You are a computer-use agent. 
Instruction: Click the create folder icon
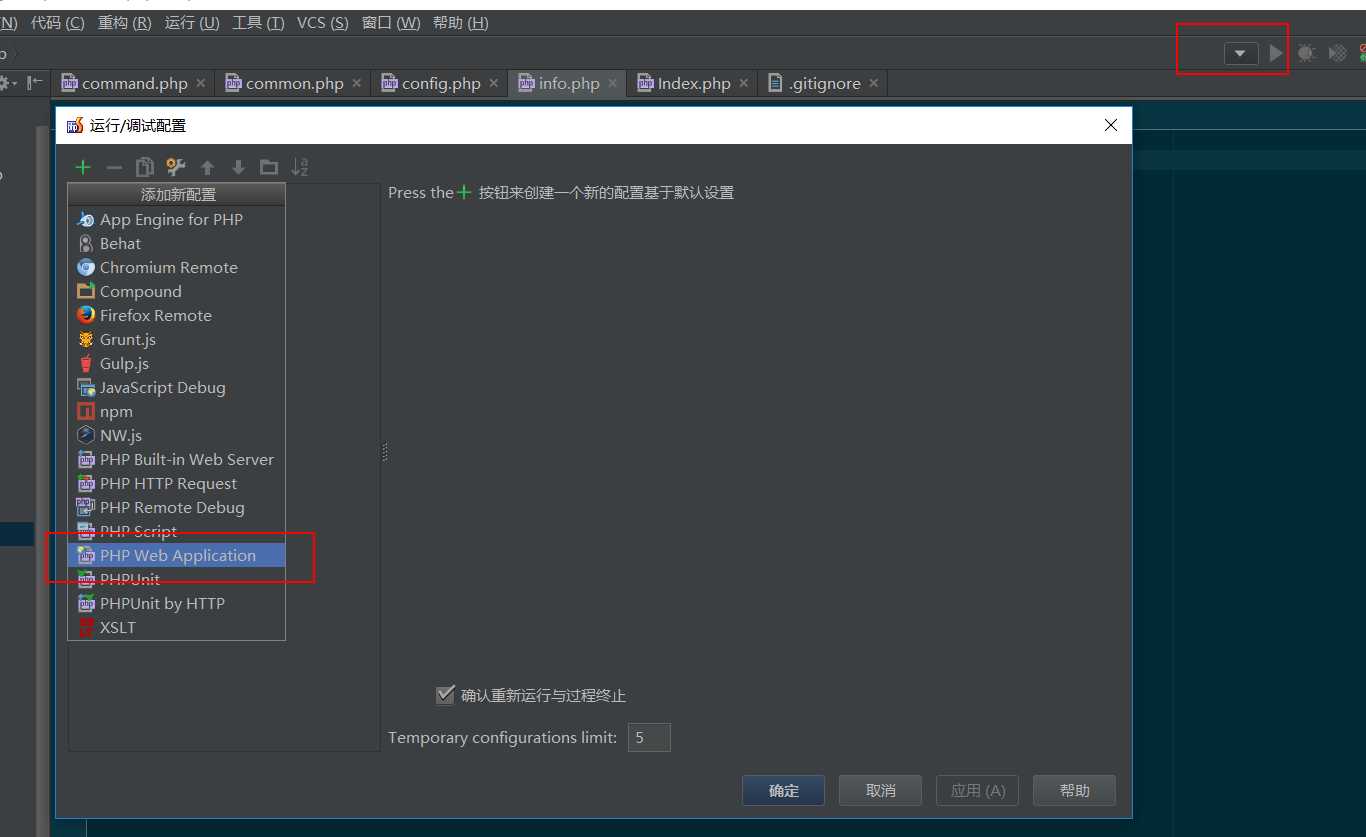(269, 167)
